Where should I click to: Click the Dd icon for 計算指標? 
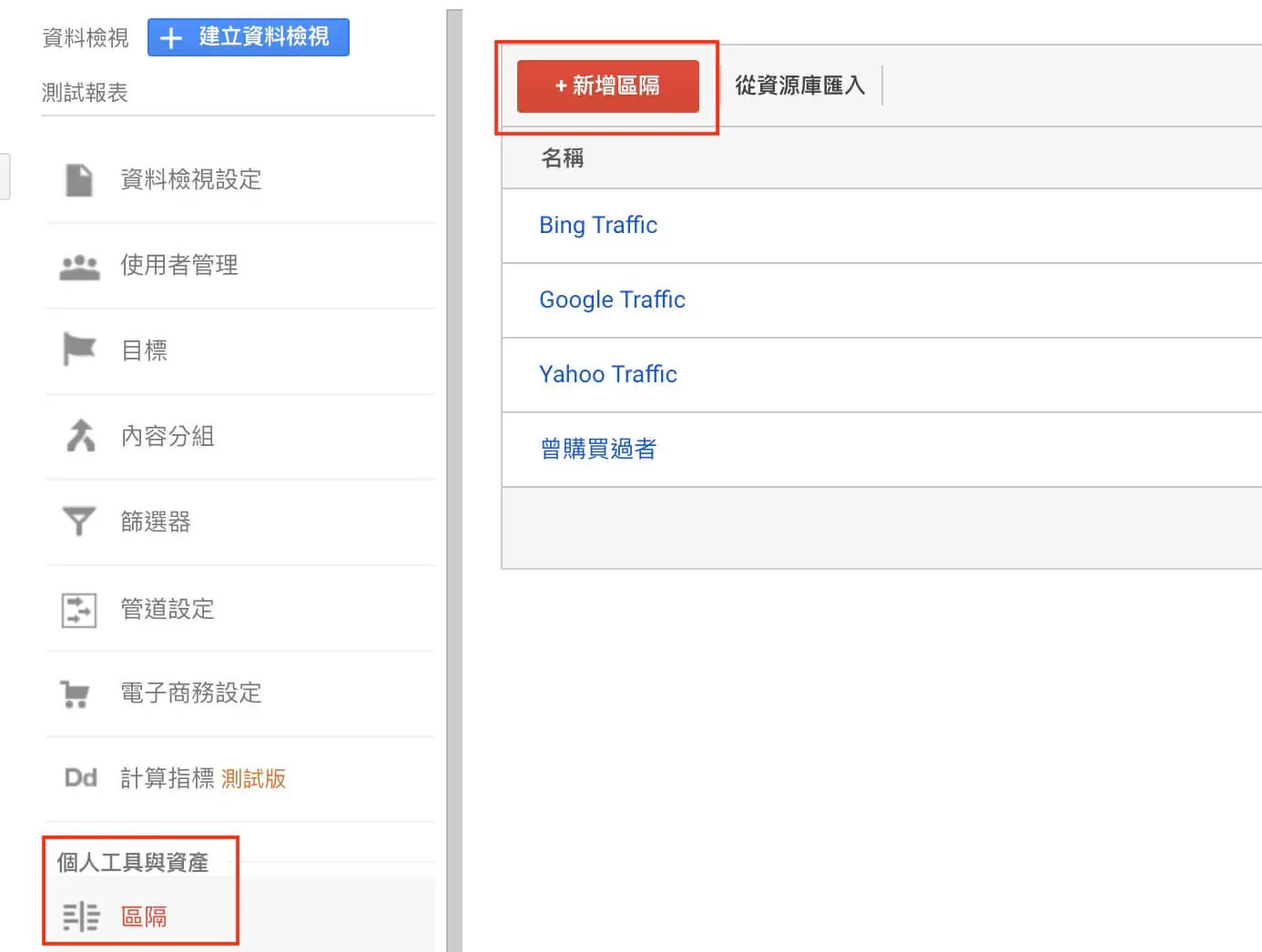[x=80, y=778]
